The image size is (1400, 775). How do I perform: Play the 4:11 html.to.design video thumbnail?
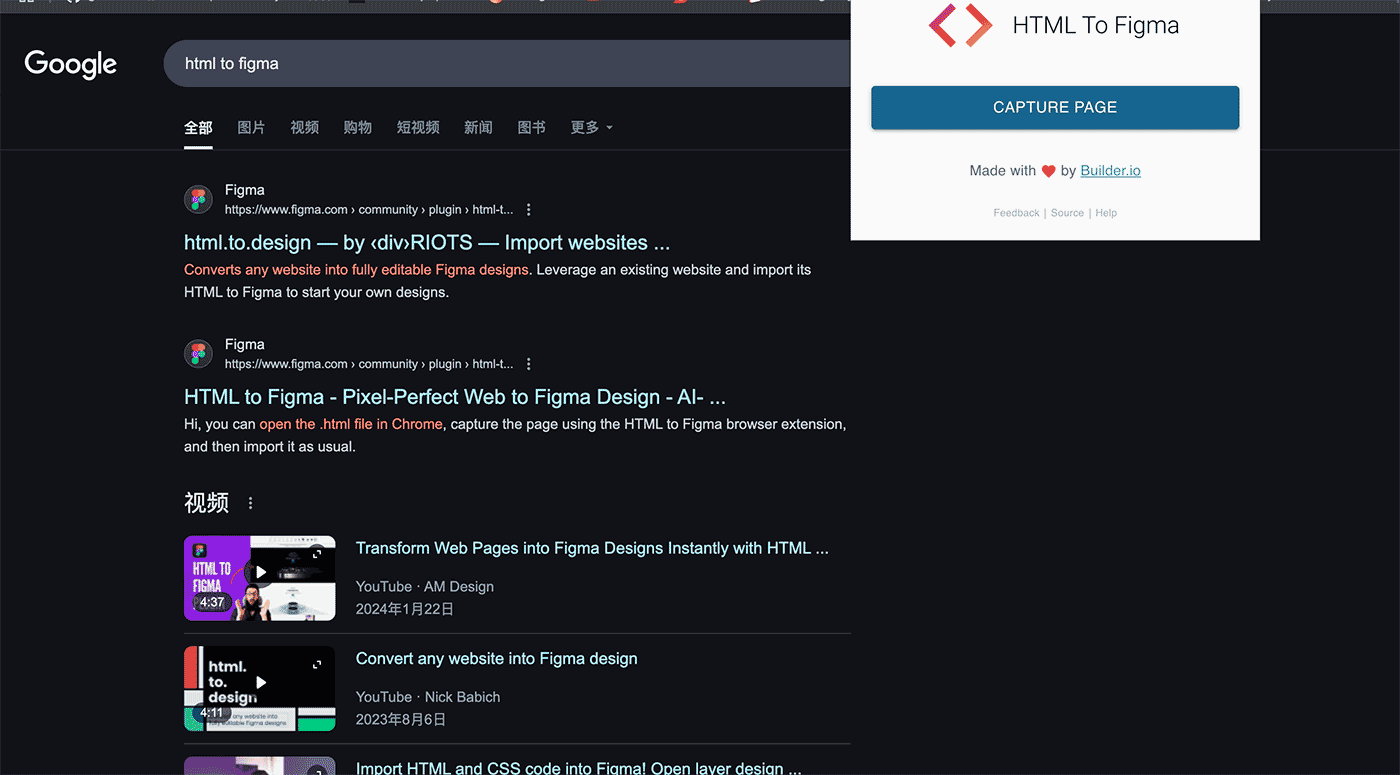pyautogui.click(x=260, y=688)
